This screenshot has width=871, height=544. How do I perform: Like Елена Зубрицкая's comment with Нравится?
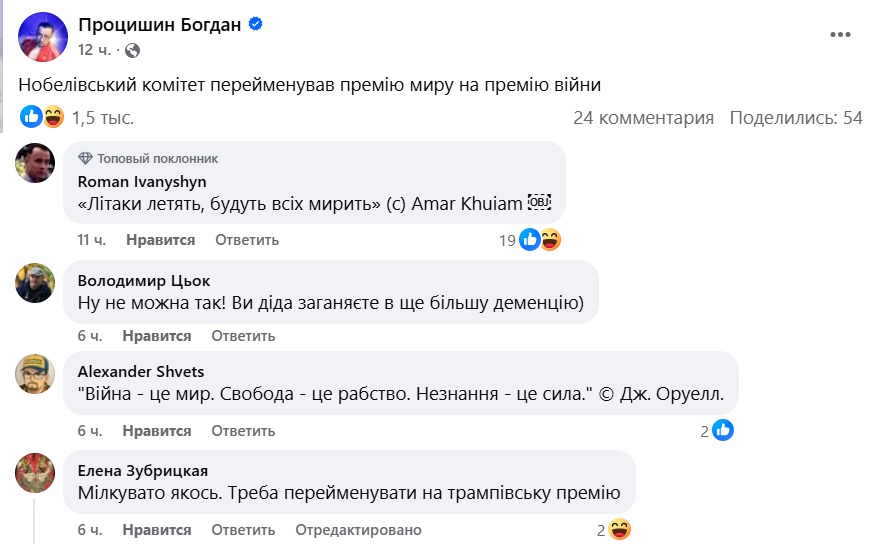click(x=156, y=530)
